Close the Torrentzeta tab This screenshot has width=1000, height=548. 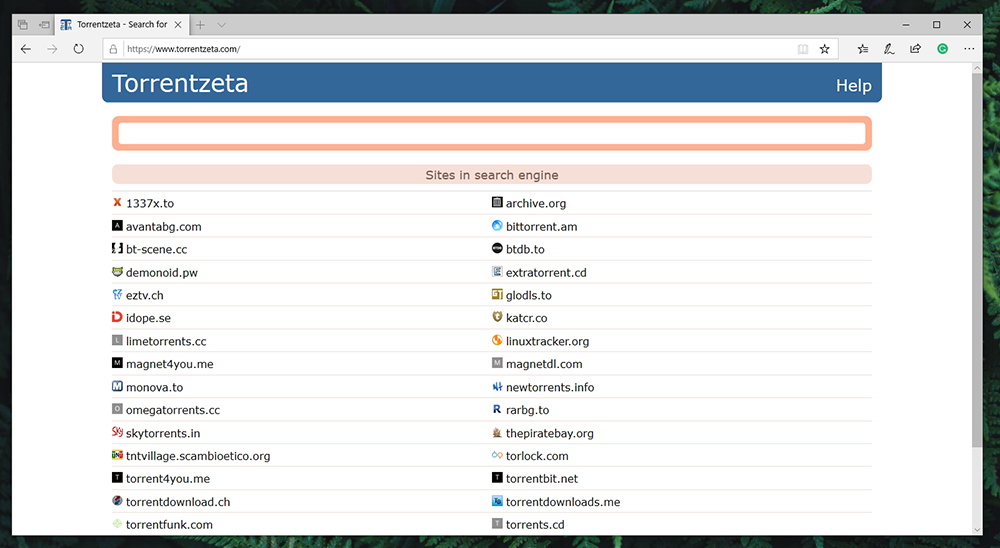point(178,25)
